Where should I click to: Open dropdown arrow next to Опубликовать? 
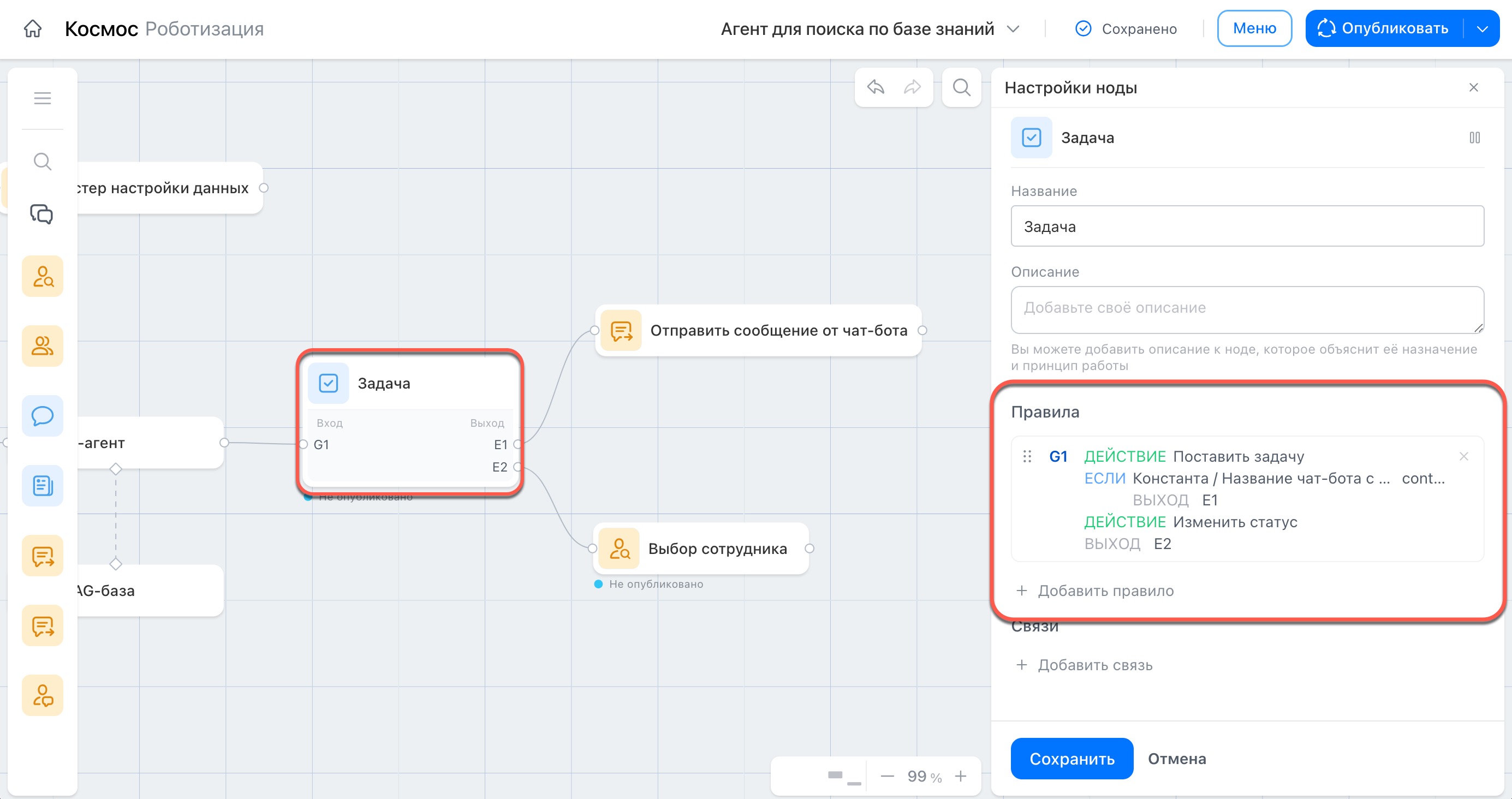pyautogui.click(x=1482, y=29)
